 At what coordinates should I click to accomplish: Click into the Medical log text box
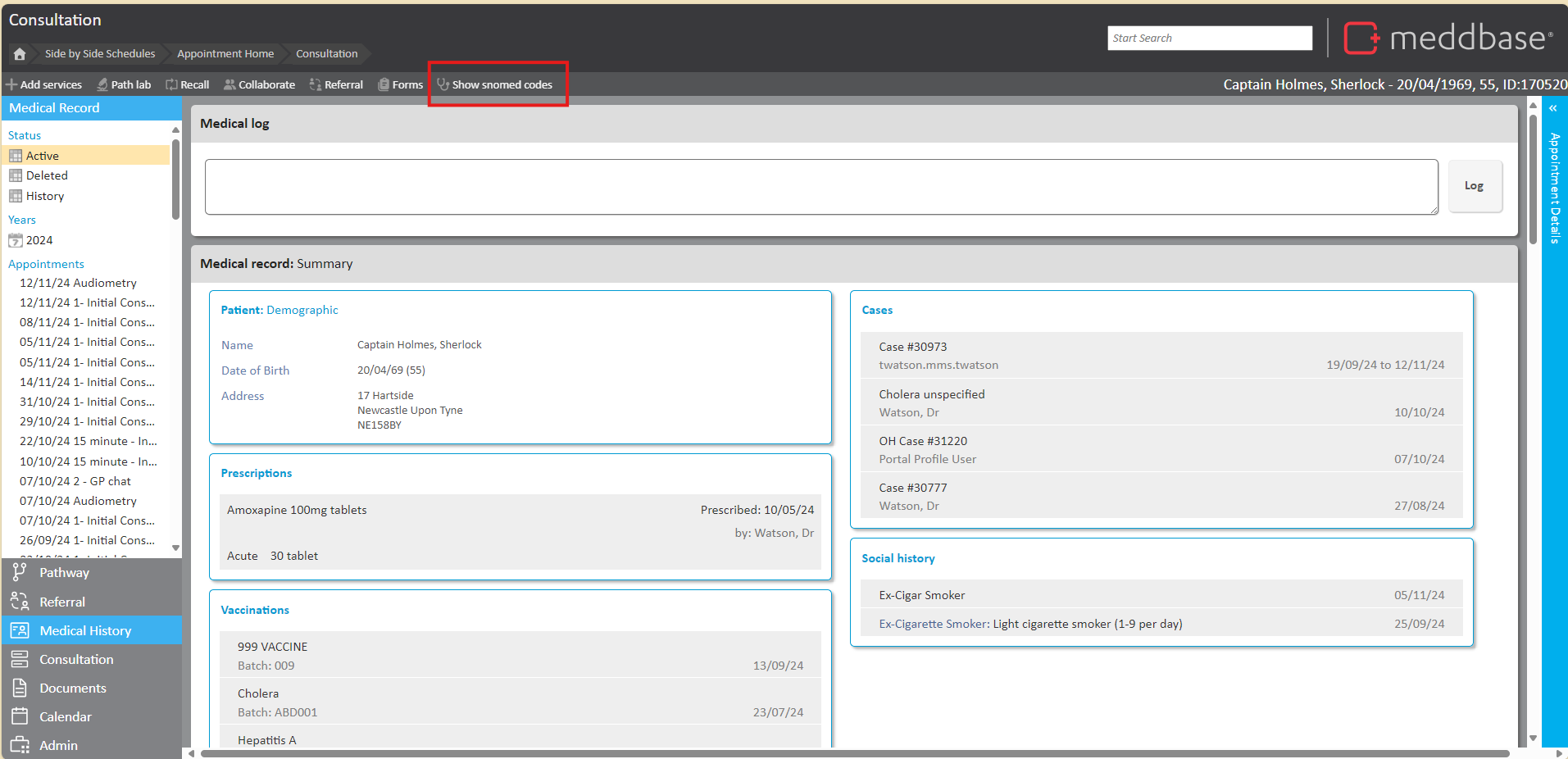click(820, 187)
